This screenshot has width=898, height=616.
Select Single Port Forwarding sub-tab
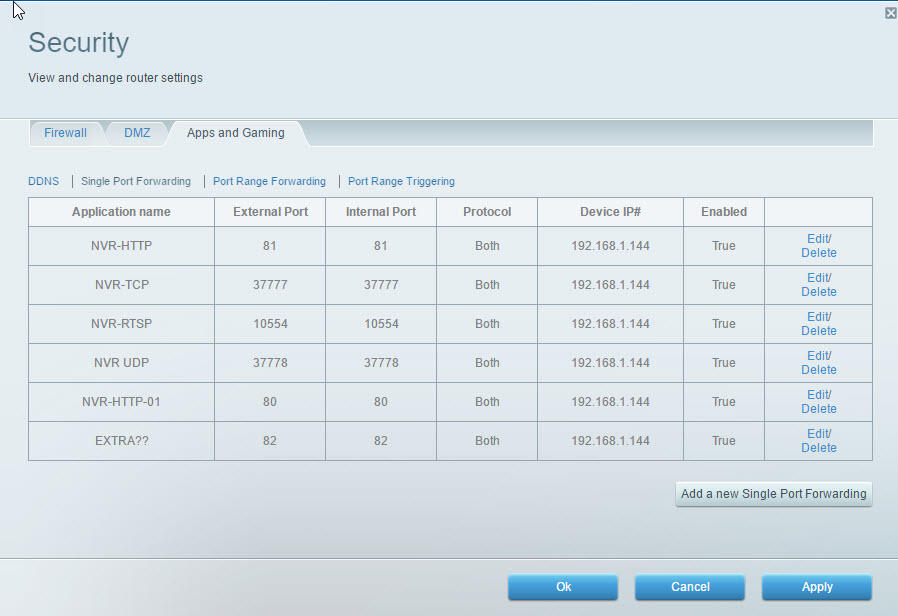point(136,181)
